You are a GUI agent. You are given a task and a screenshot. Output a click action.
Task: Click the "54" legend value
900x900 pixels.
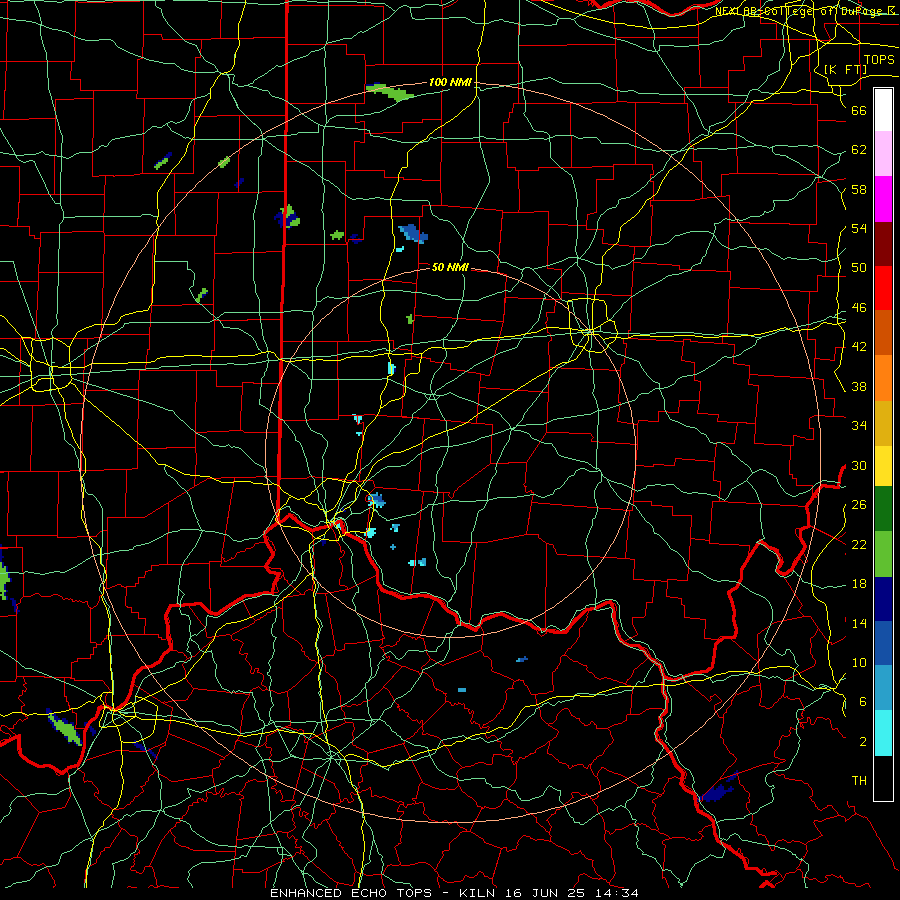(859, 228)
